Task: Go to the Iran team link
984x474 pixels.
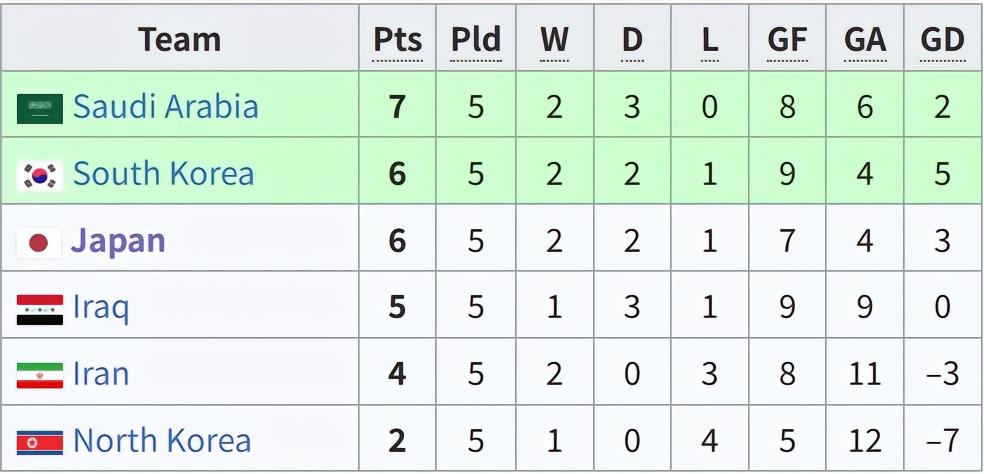Action: [x=101, y=375]
